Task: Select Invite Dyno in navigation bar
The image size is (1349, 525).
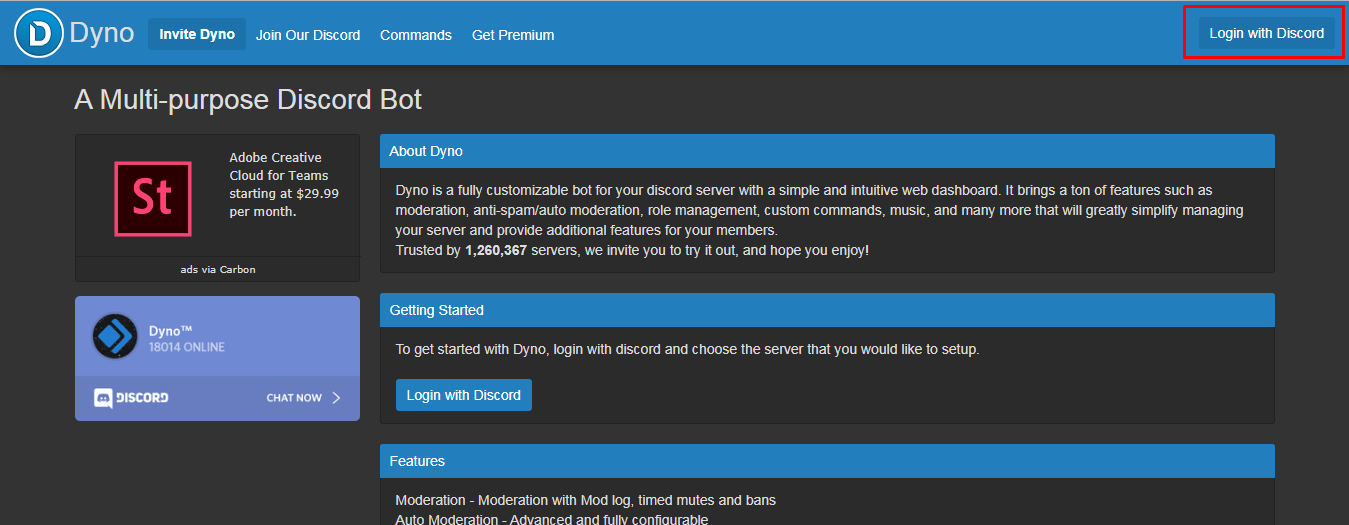Action: (197, 34)
